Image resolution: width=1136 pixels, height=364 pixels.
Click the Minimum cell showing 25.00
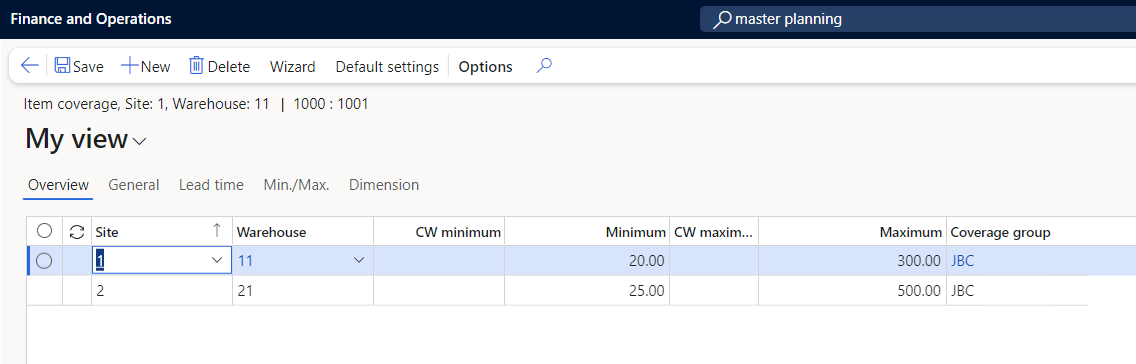point(587,291)
